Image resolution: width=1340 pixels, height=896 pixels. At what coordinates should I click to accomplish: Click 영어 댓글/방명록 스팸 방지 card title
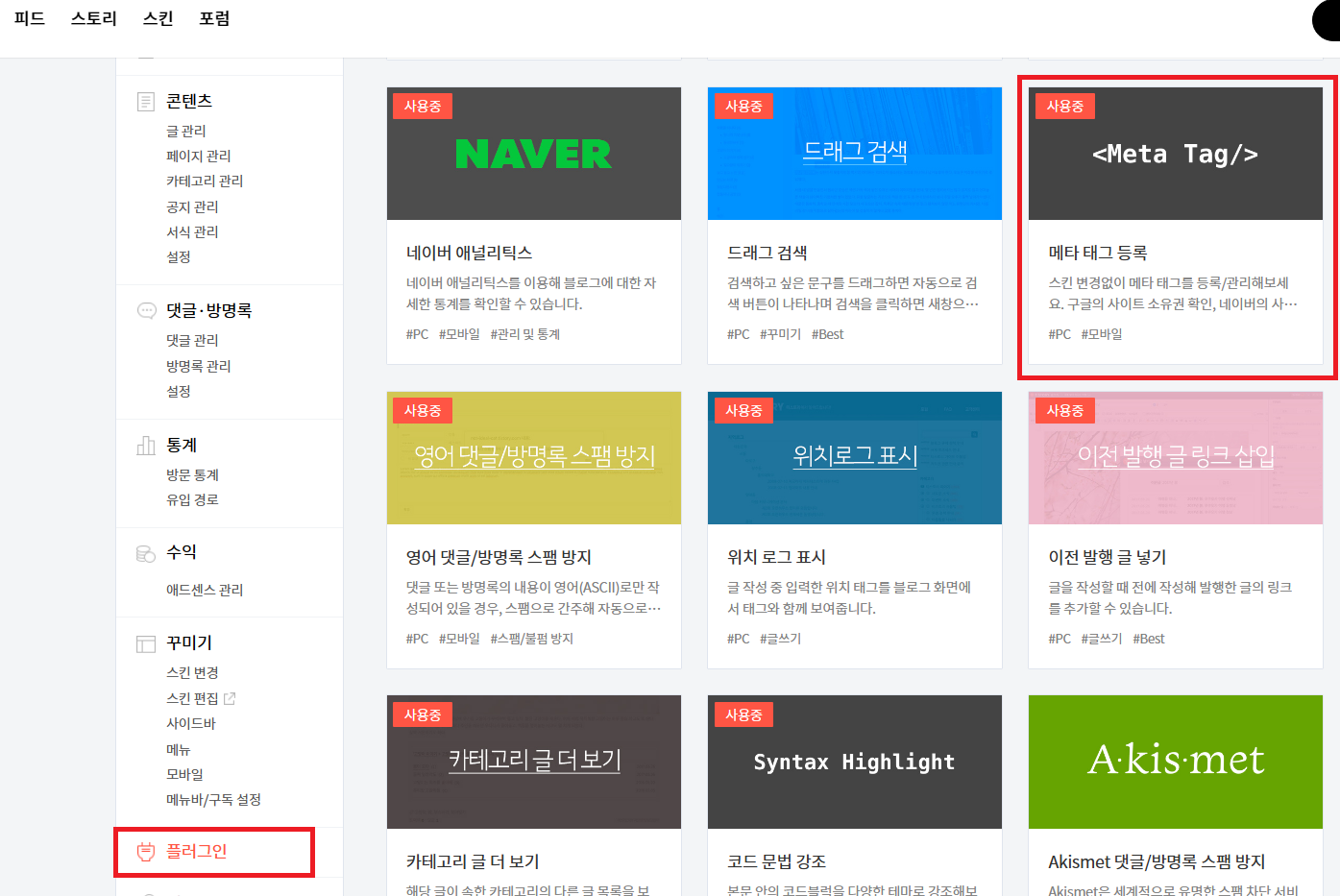point(499,557)
